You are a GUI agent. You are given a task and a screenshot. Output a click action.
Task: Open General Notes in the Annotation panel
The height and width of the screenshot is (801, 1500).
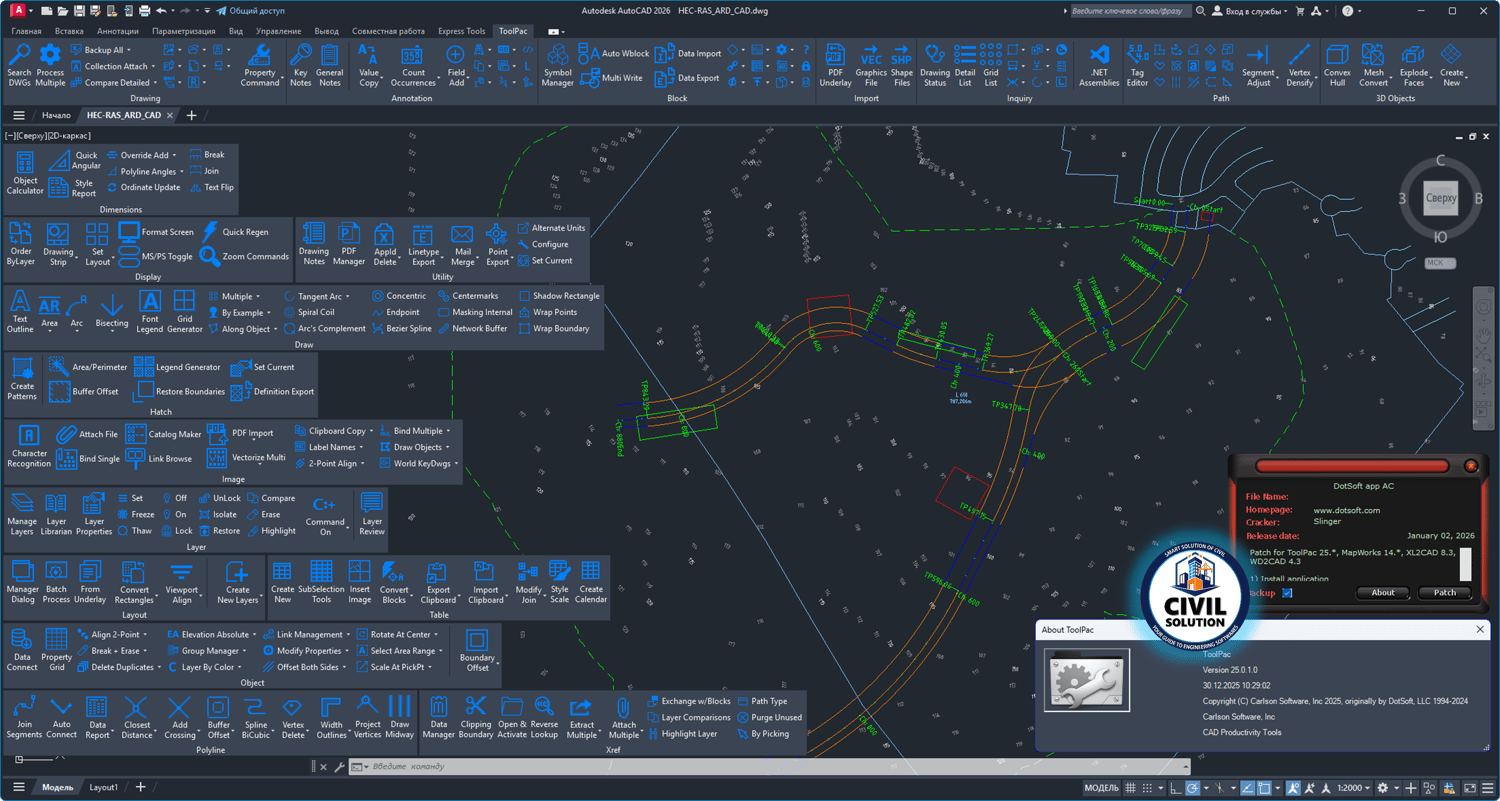pos(329,65)
